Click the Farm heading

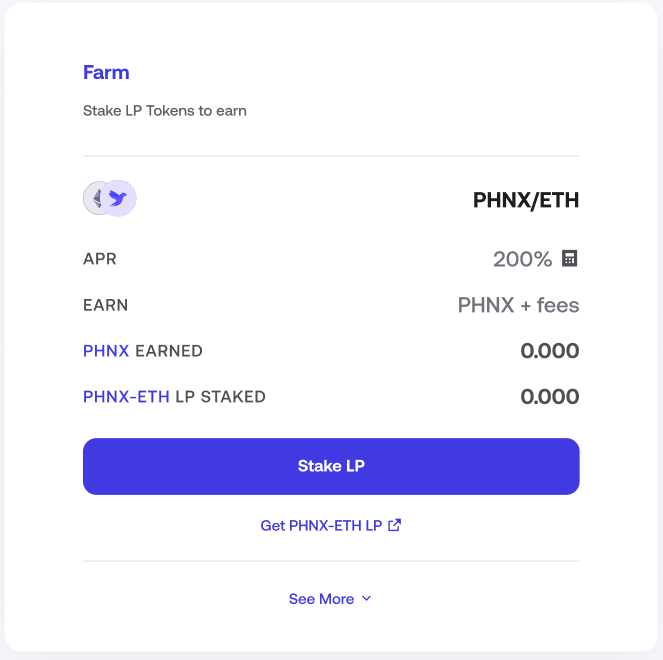106,72
